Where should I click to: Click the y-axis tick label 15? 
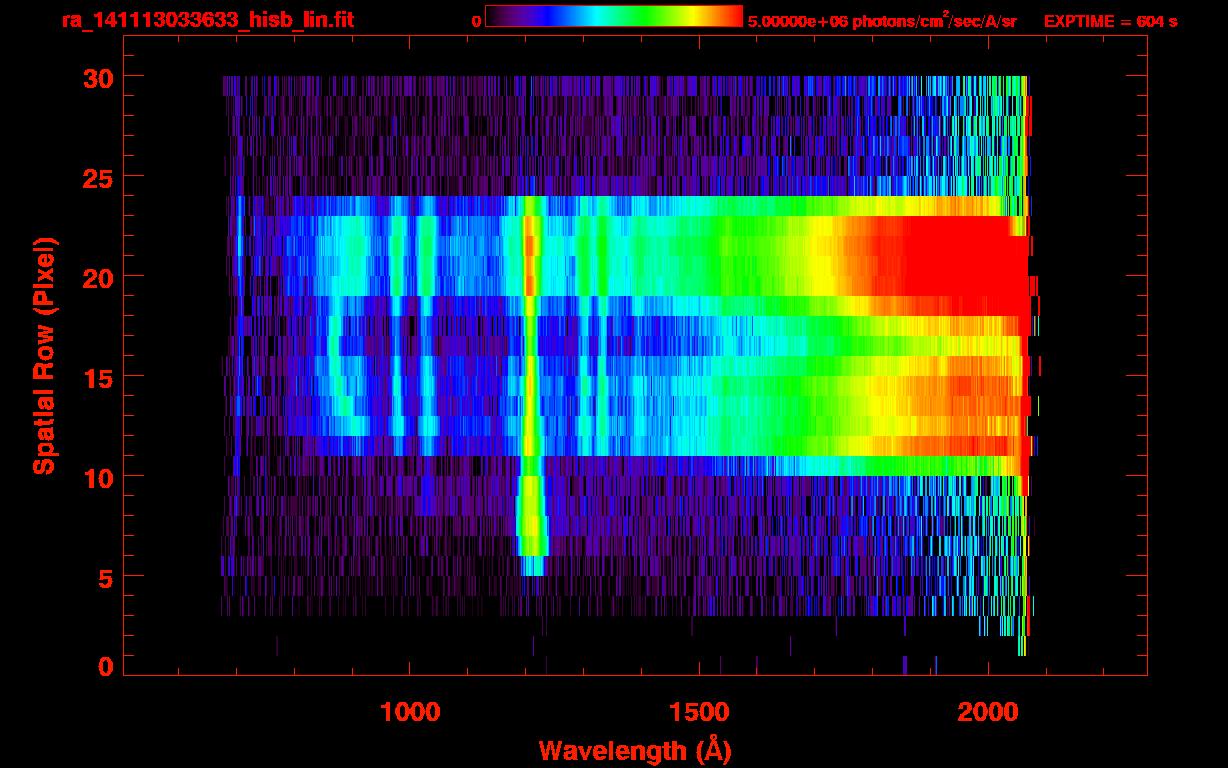(99, 377)
